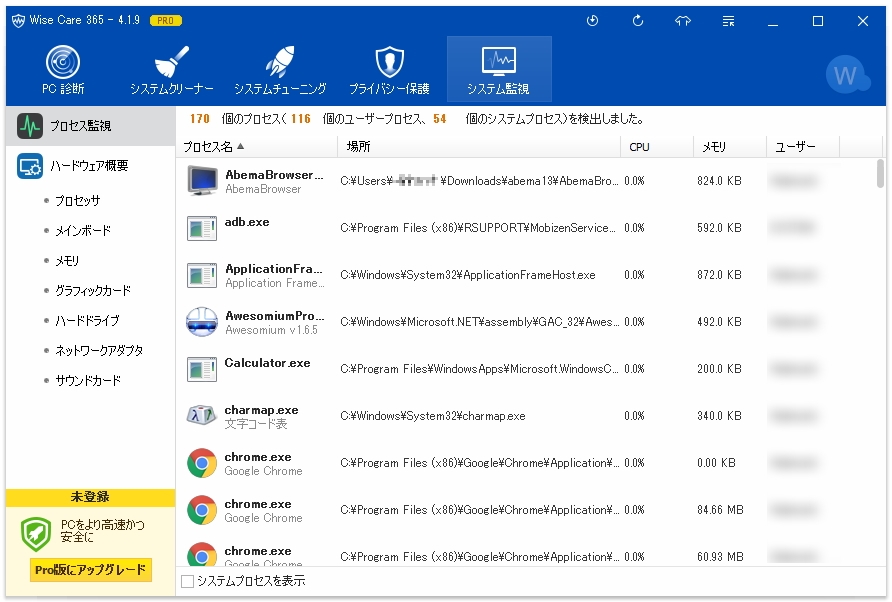Click the 340.0 KB memory value

pyautogui.click(x=719, y=416)
